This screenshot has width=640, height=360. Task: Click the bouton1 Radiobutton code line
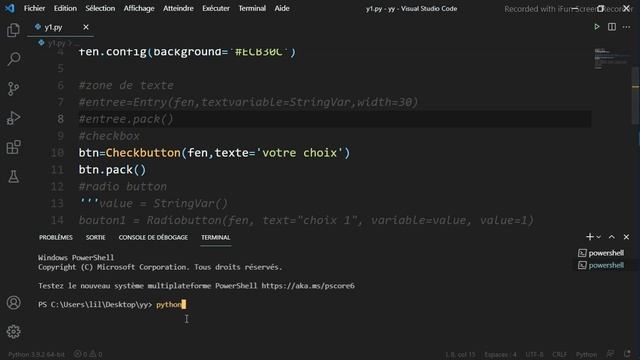306,220
